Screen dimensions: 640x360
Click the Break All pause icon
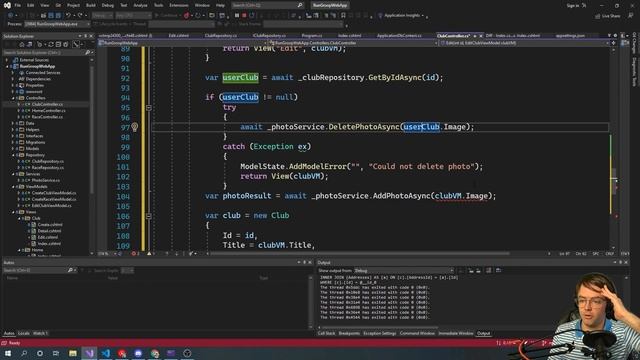pyautogui.click(x=237, y=16)
